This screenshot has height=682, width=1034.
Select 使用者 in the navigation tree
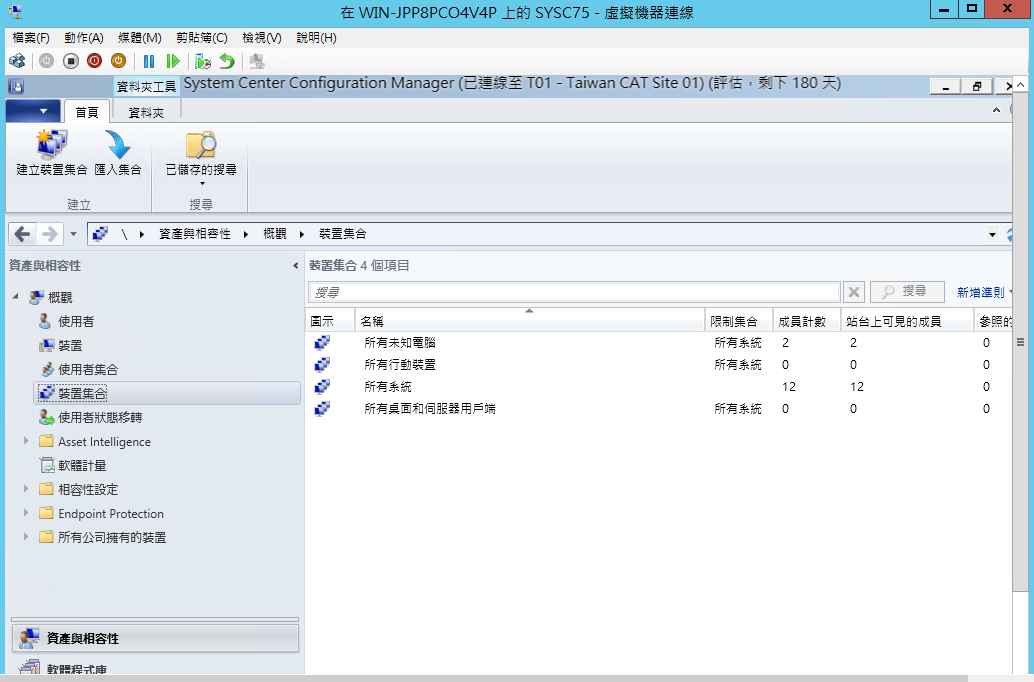point(76,321)
